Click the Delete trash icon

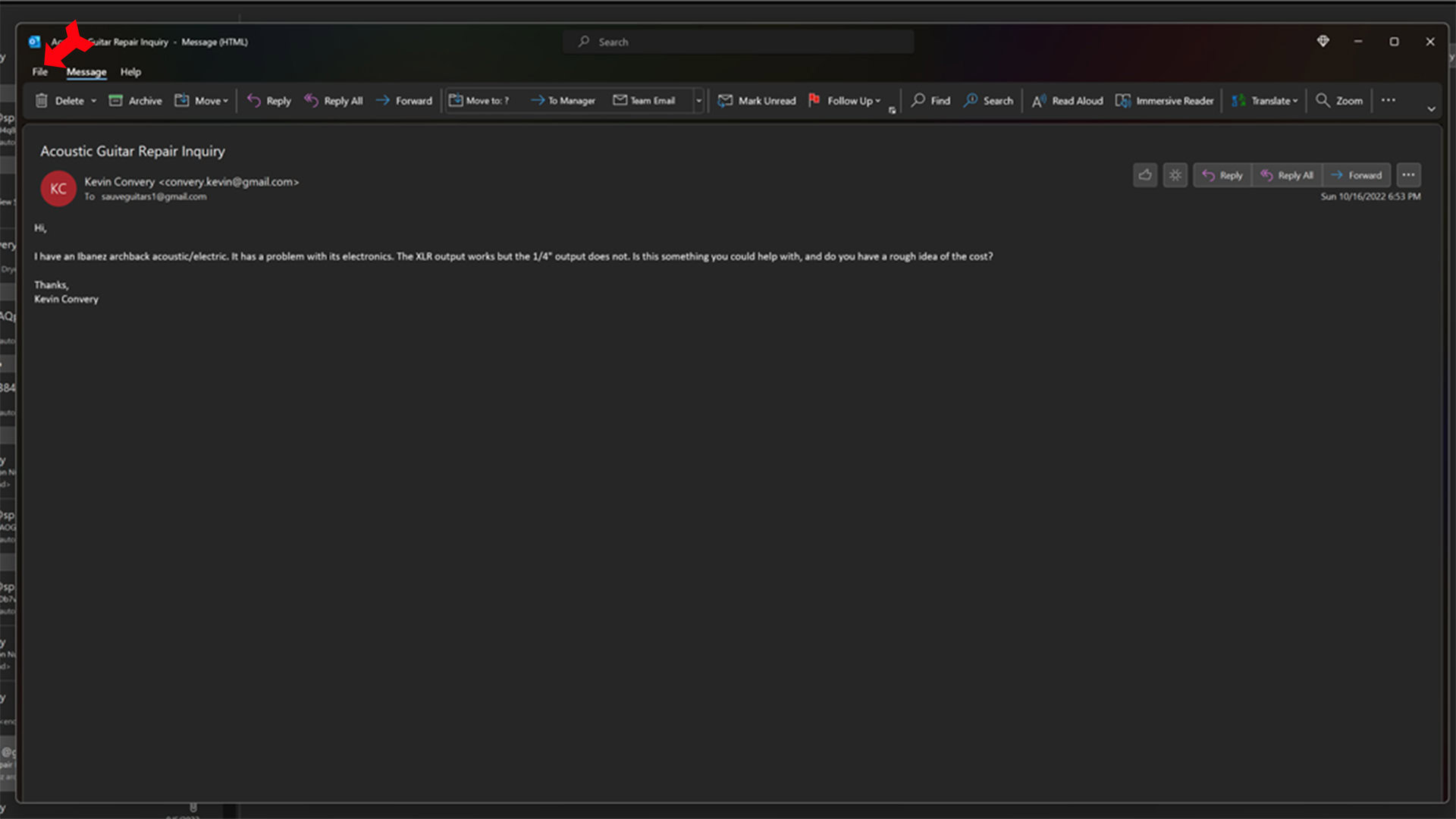coord(42,101)
